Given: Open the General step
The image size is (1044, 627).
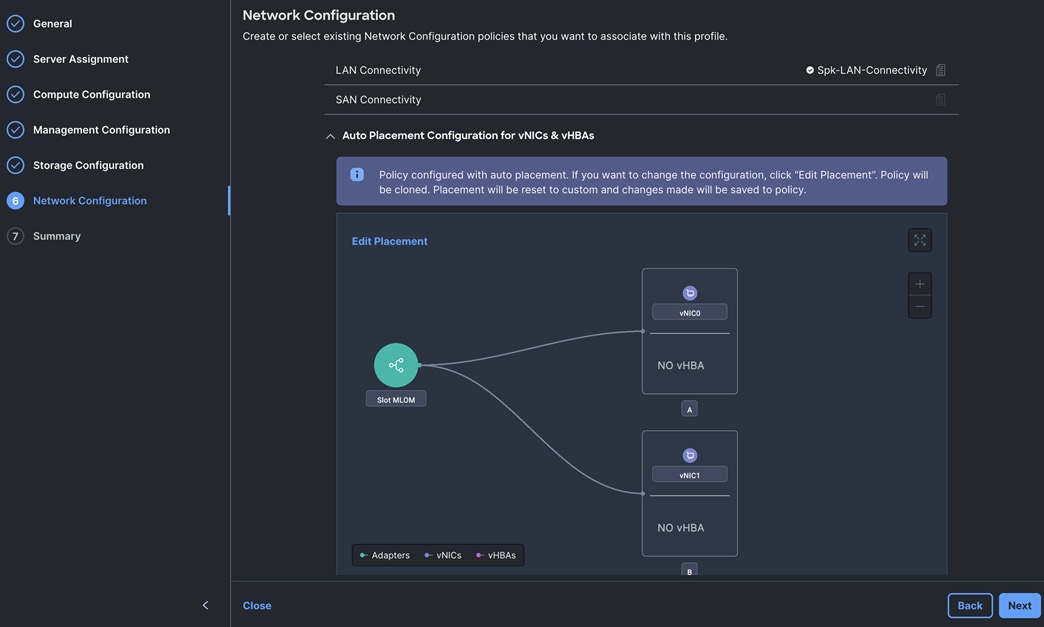Looking at the screenshot, I should [x=53, y=23].
